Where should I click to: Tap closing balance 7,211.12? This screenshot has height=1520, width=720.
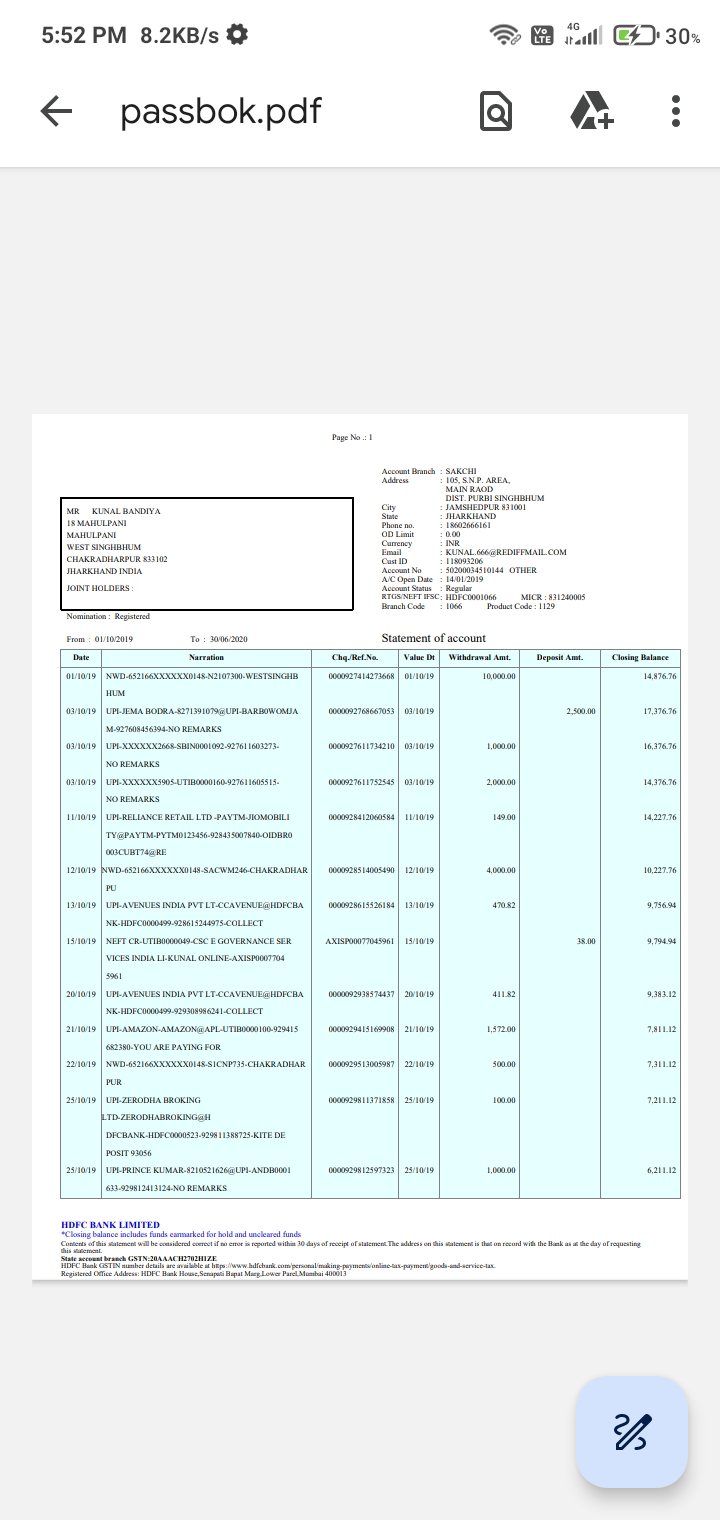662,1099
